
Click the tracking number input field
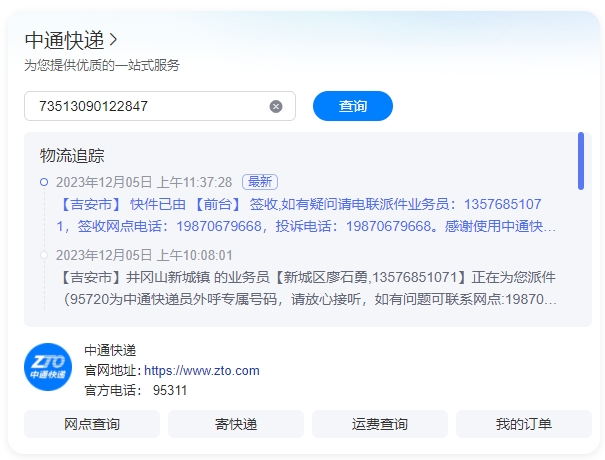(160, 106)
